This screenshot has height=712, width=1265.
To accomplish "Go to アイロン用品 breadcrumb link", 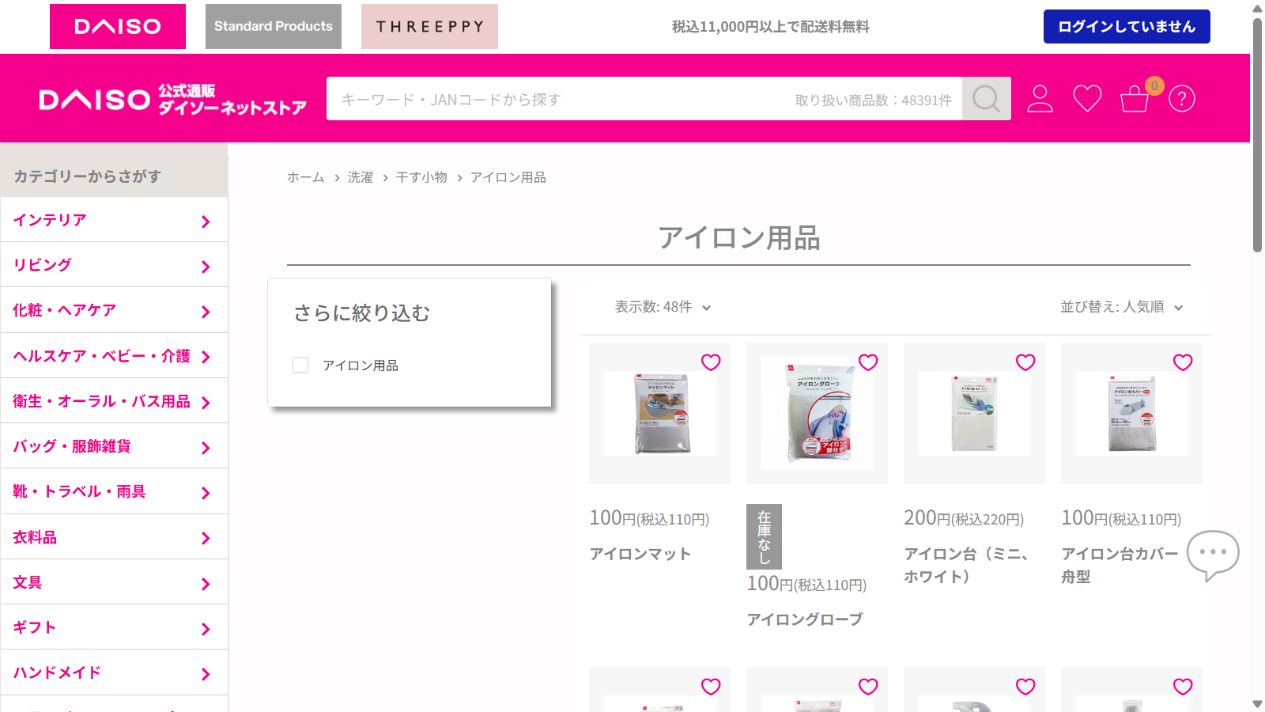I will 509,177.
